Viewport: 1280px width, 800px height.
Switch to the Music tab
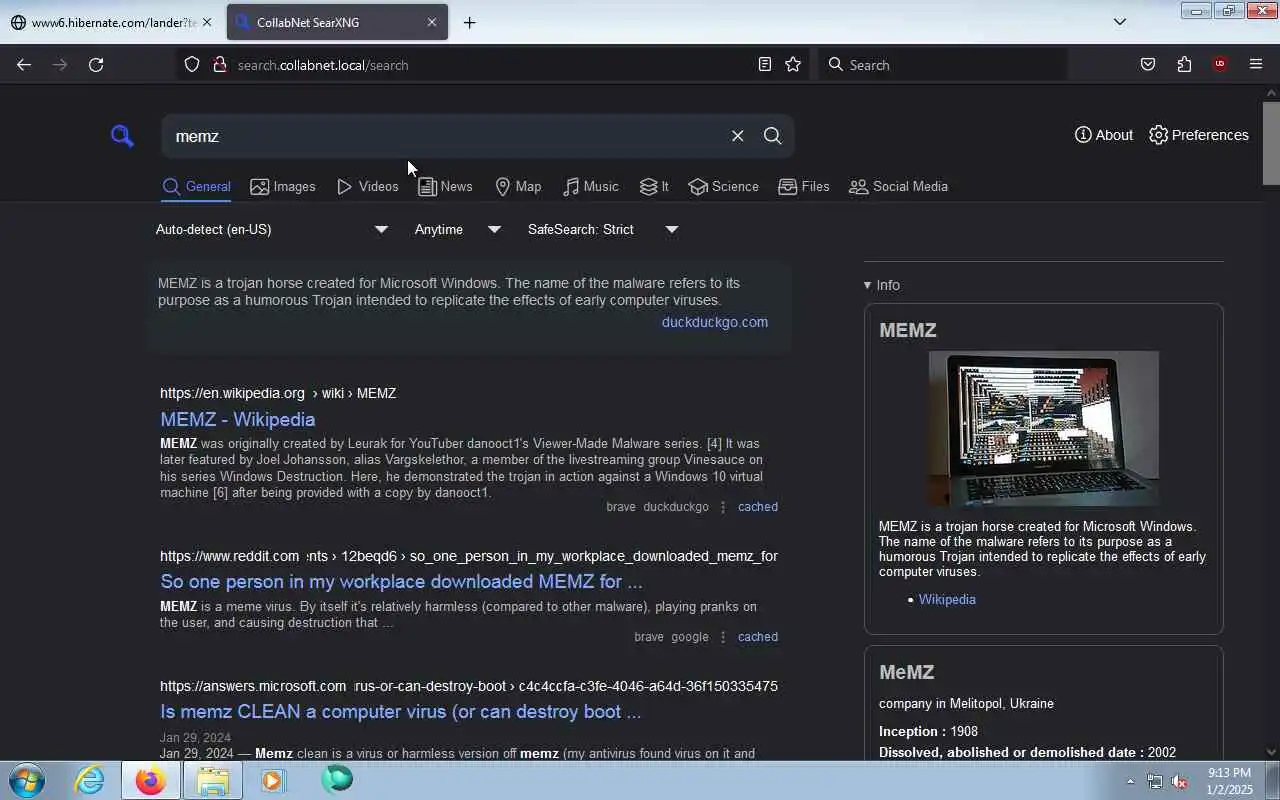pos(590,187)
